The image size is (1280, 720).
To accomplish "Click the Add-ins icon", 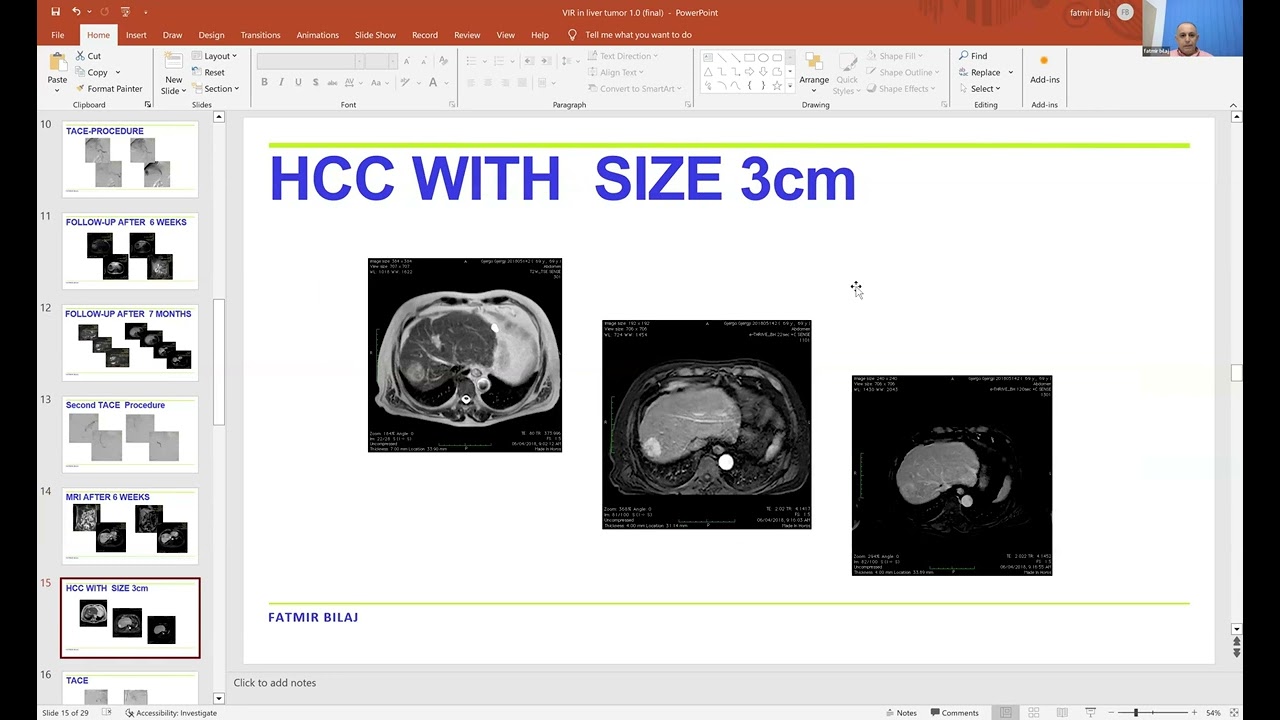I will click(1044, 62).
